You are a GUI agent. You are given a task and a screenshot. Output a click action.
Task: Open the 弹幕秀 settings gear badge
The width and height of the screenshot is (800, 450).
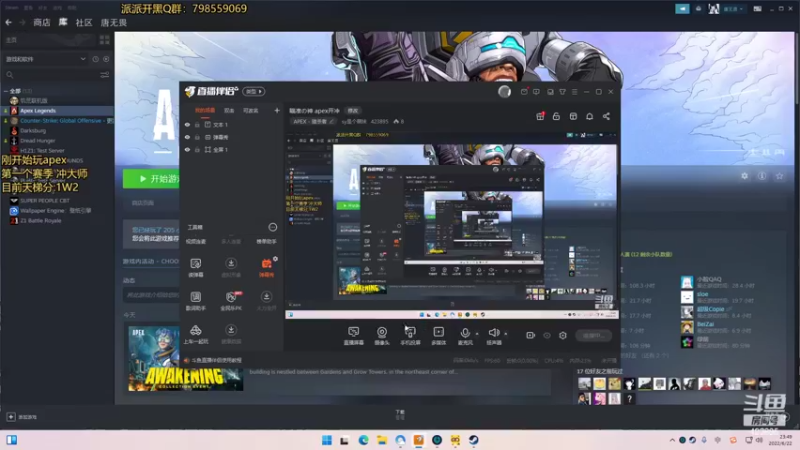[275, 259]
